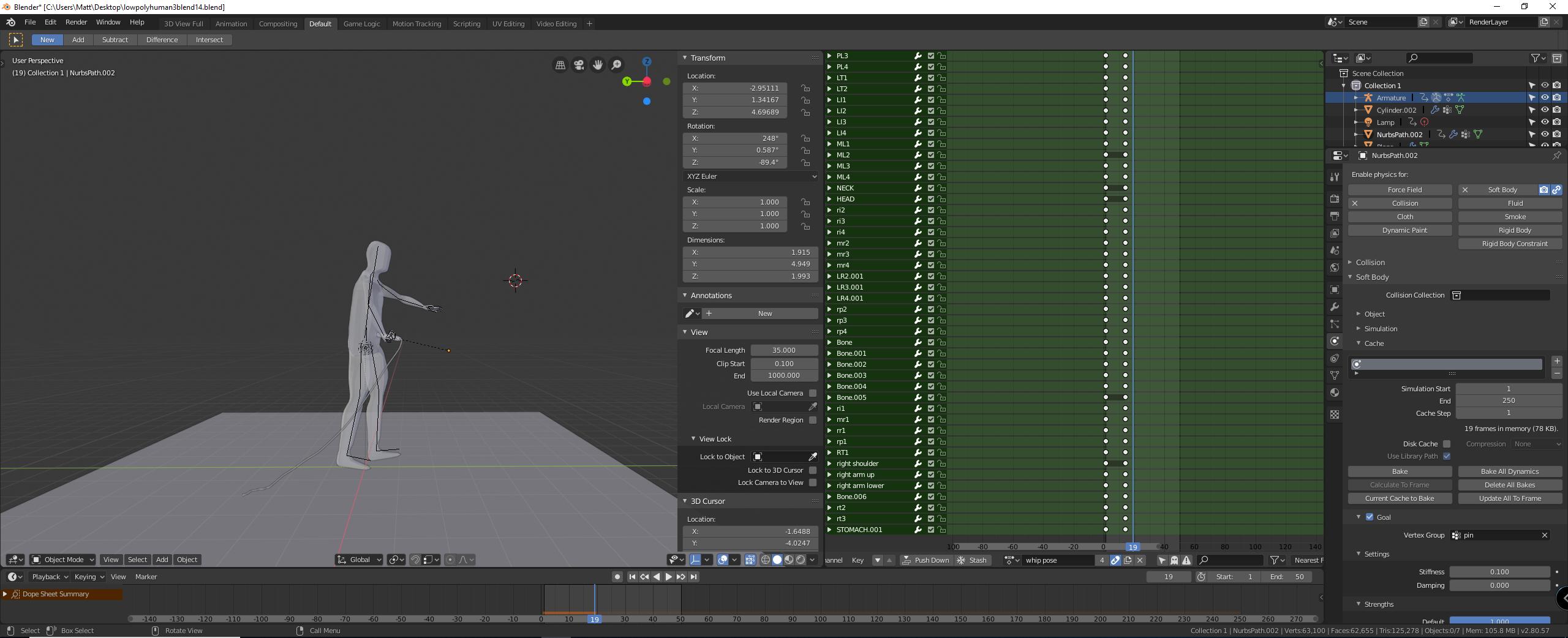
Task: Select wireframe viewport shading mode
Action: tap(766, 560)
